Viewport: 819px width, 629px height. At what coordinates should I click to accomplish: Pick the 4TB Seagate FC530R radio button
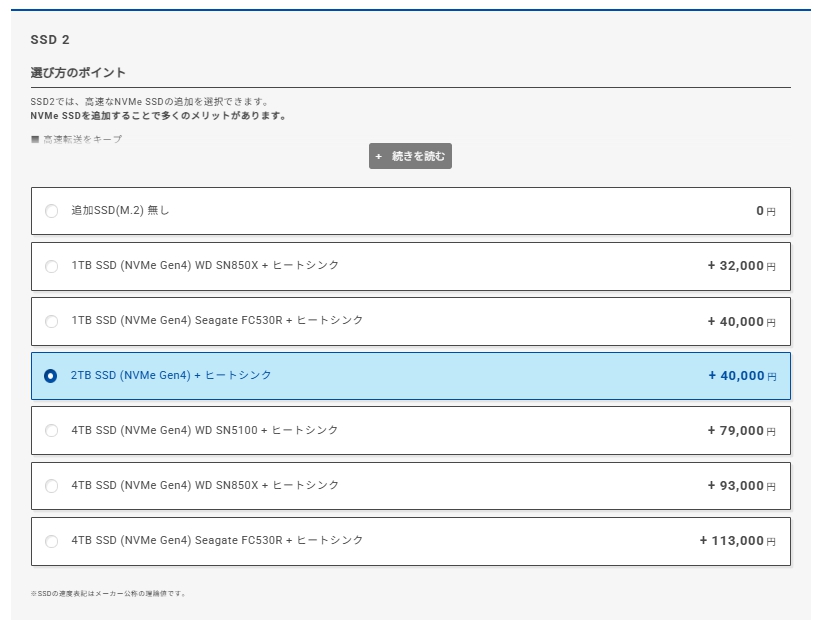pos(52,541)
